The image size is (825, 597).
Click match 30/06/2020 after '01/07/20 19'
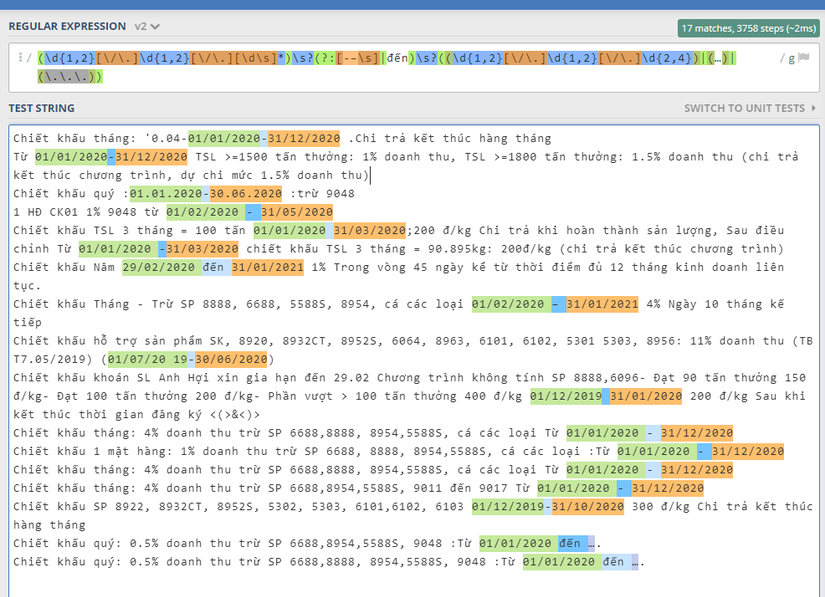click(x=231, y=359)
